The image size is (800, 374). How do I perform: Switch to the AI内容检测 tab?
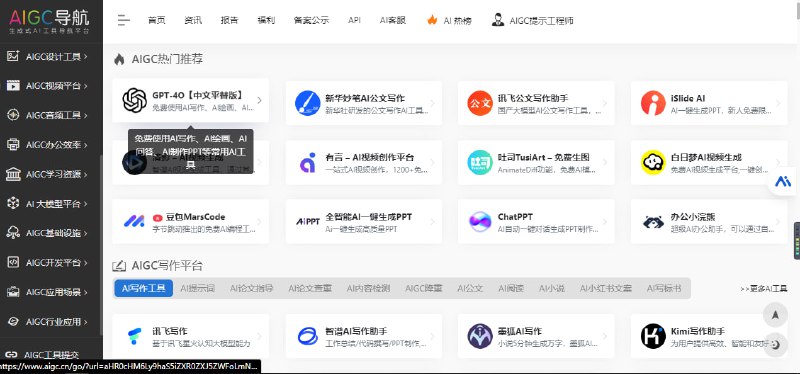[368, 288]
